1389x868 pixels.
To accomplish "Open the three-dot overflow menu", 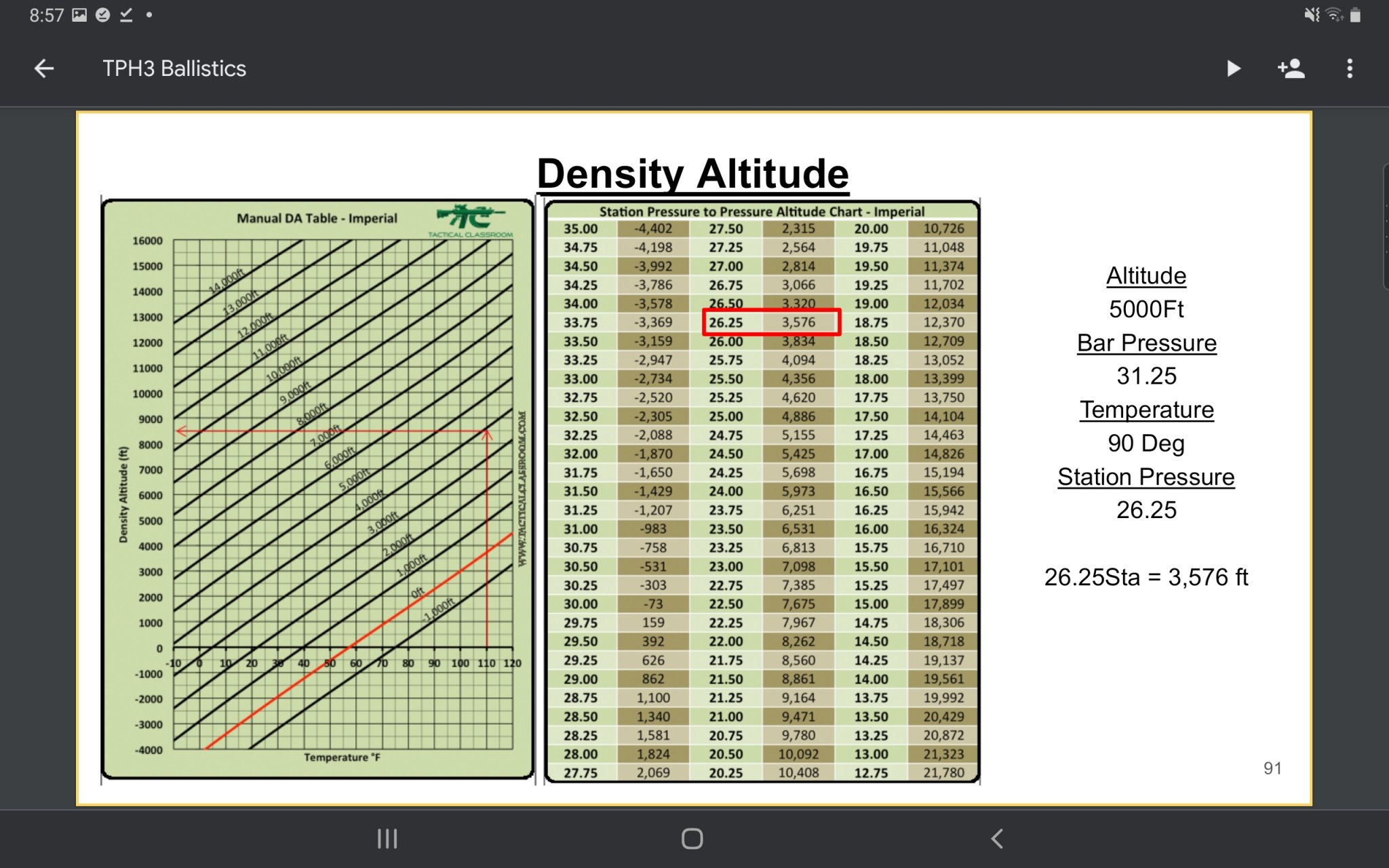I will click(x=1350, y=68).
